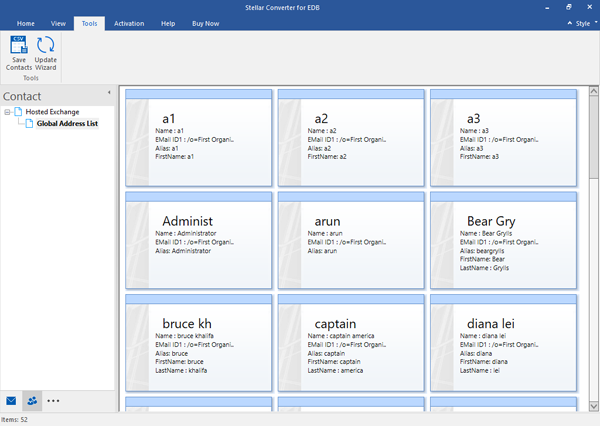Open the diana lei contact card

click(503, 343)
